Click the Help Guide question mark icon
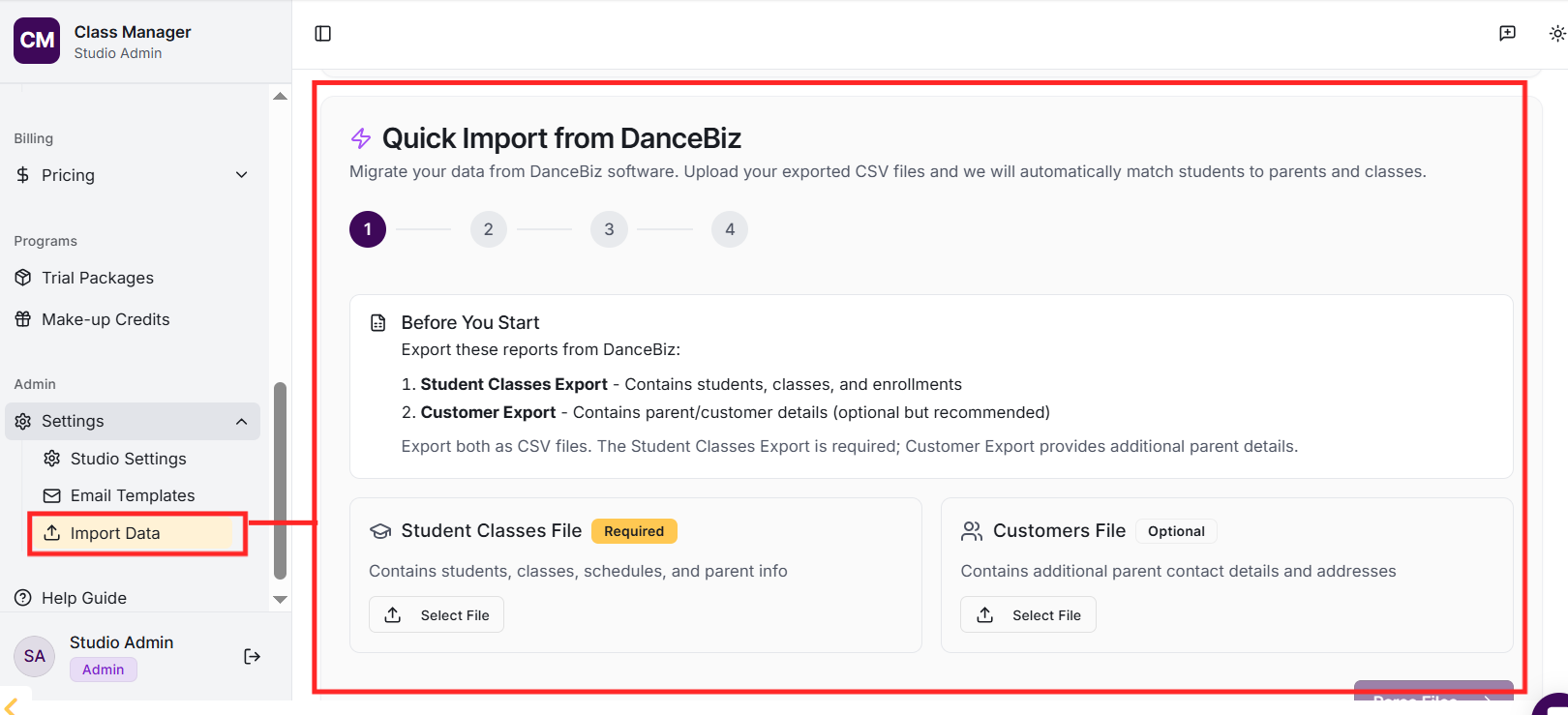This screenshot has height=715, width=1568. coord(23,598)
